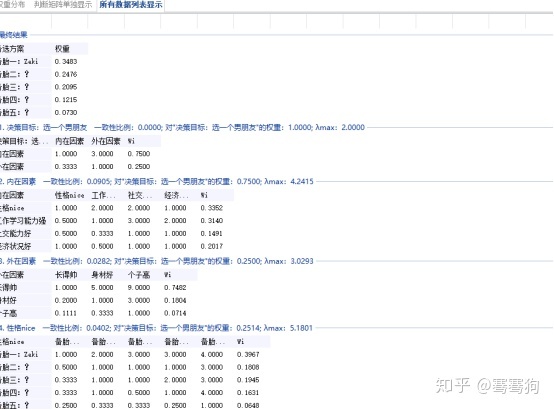This screenshot has height=410, width=554.
Task: Click the 备胎一: Zaki row label in the 性格nice table
Action: [19, 354]
